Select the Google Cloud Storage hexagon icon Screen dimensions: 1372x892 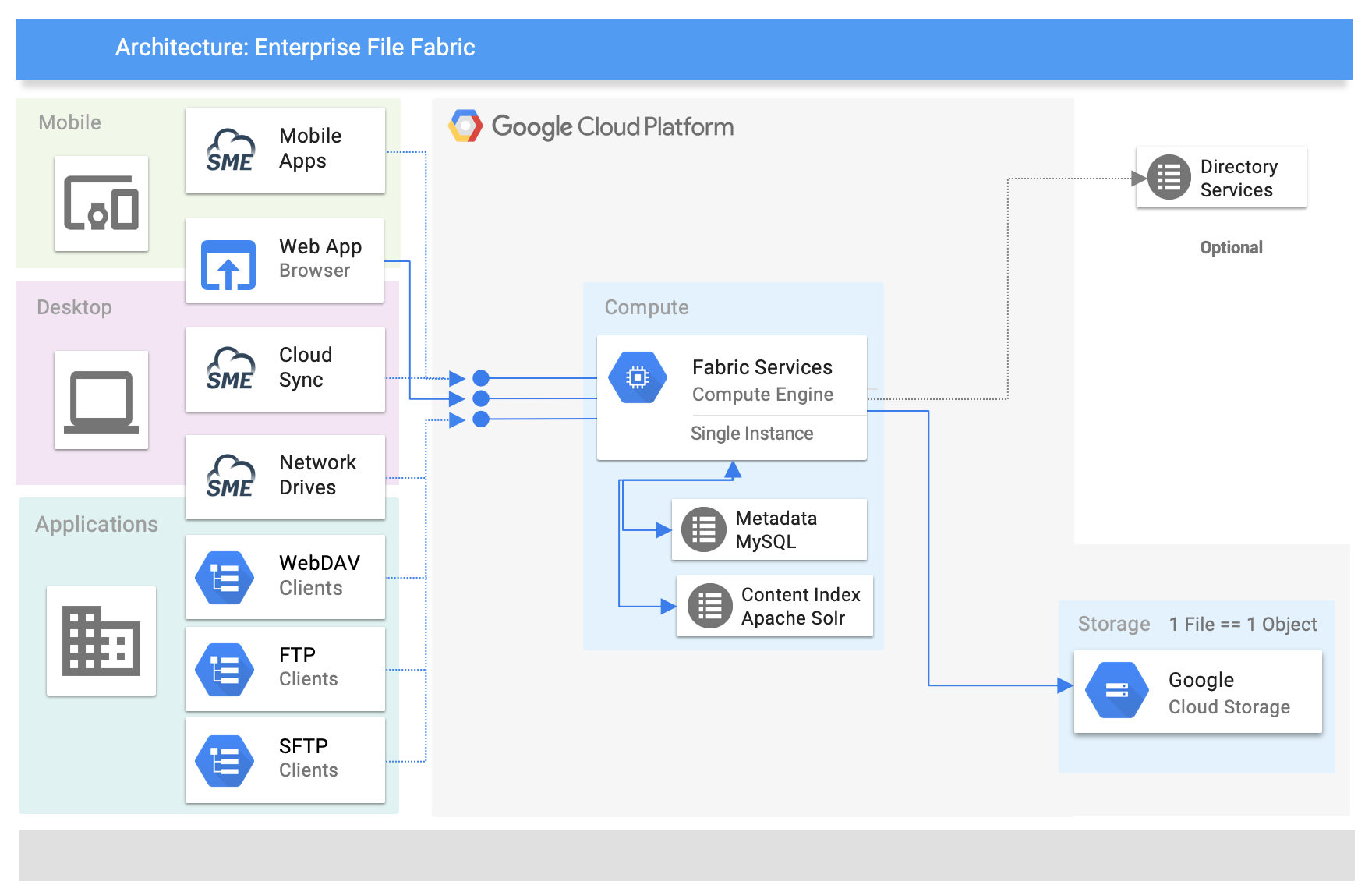click(1116, 691)
